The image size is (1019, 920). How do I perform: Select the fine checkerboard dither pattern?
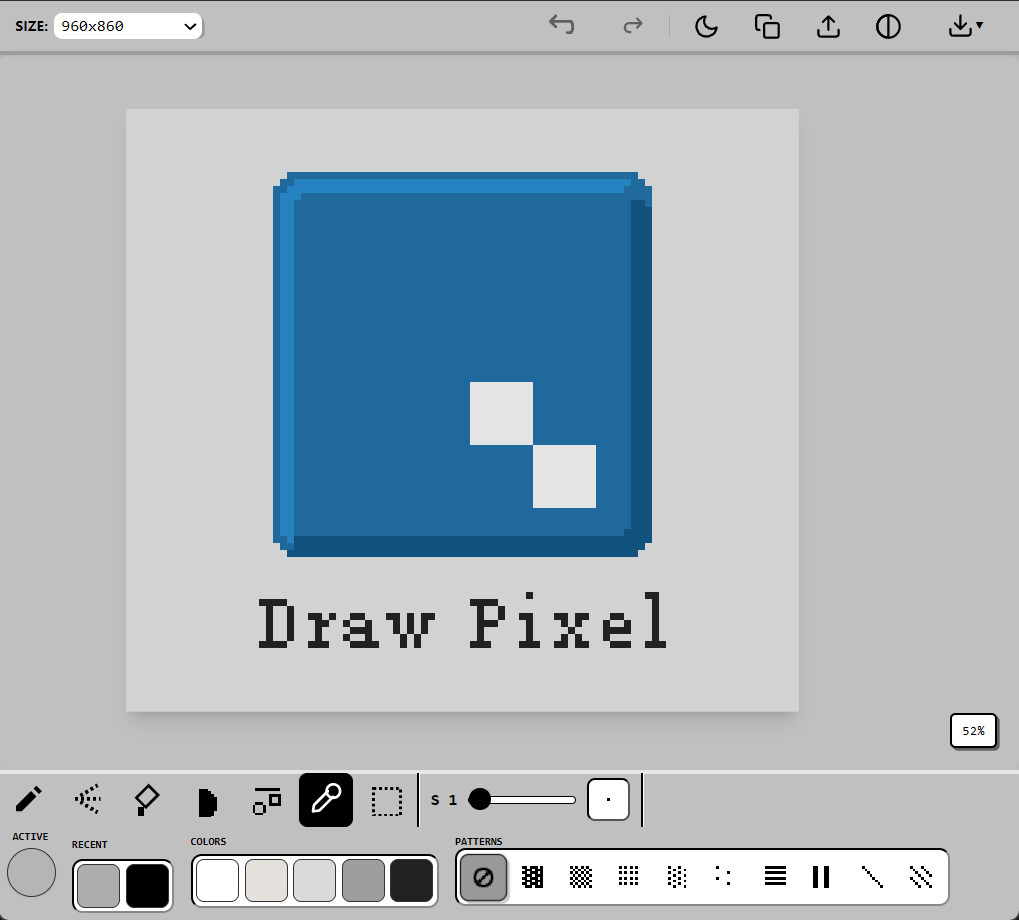pos(580,877)
